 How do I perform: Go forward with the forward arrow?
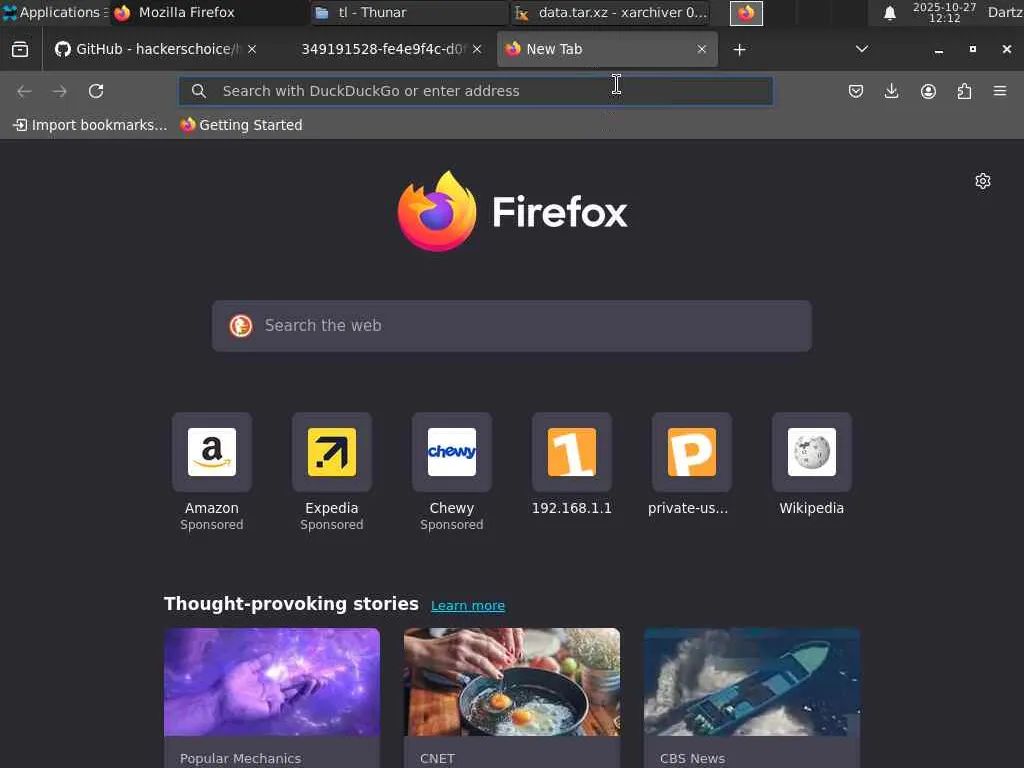pyautogui.click(x=59, y=91)
